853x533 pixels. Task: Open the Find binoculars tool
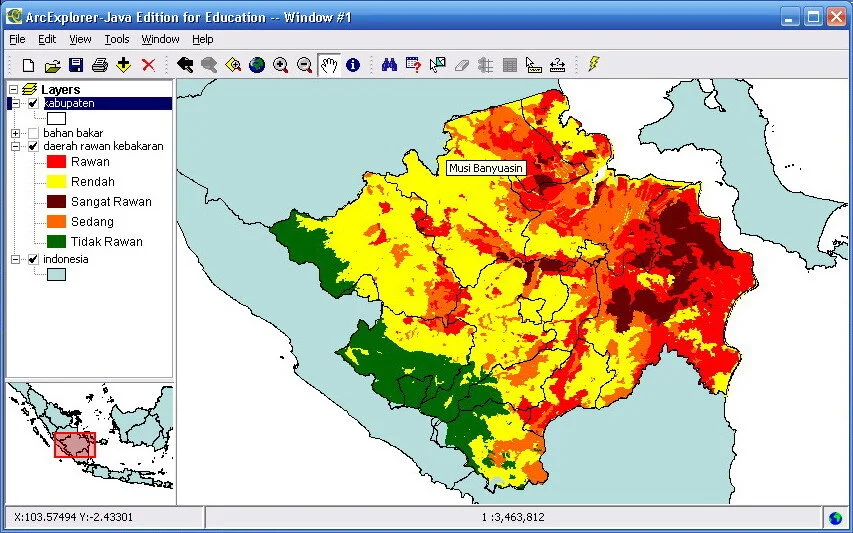390,65
